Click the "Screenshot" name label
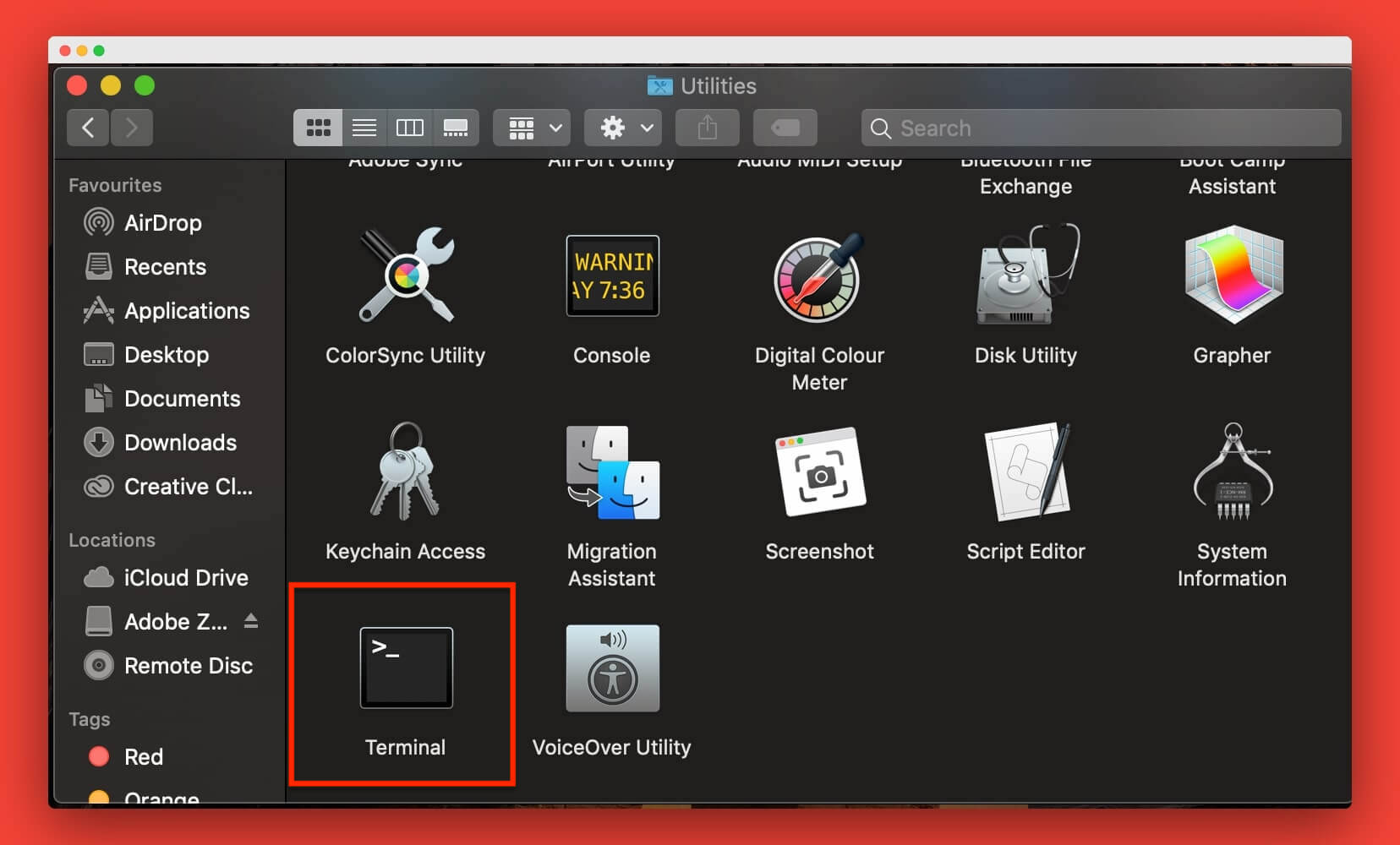The width and height of the screenshot is (1400, 845). click(819, 551)
